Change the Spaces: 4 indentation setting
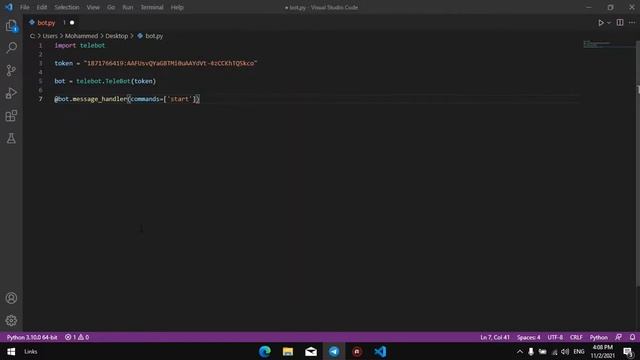Screen dimensions: 640x360 pos(529,337)
